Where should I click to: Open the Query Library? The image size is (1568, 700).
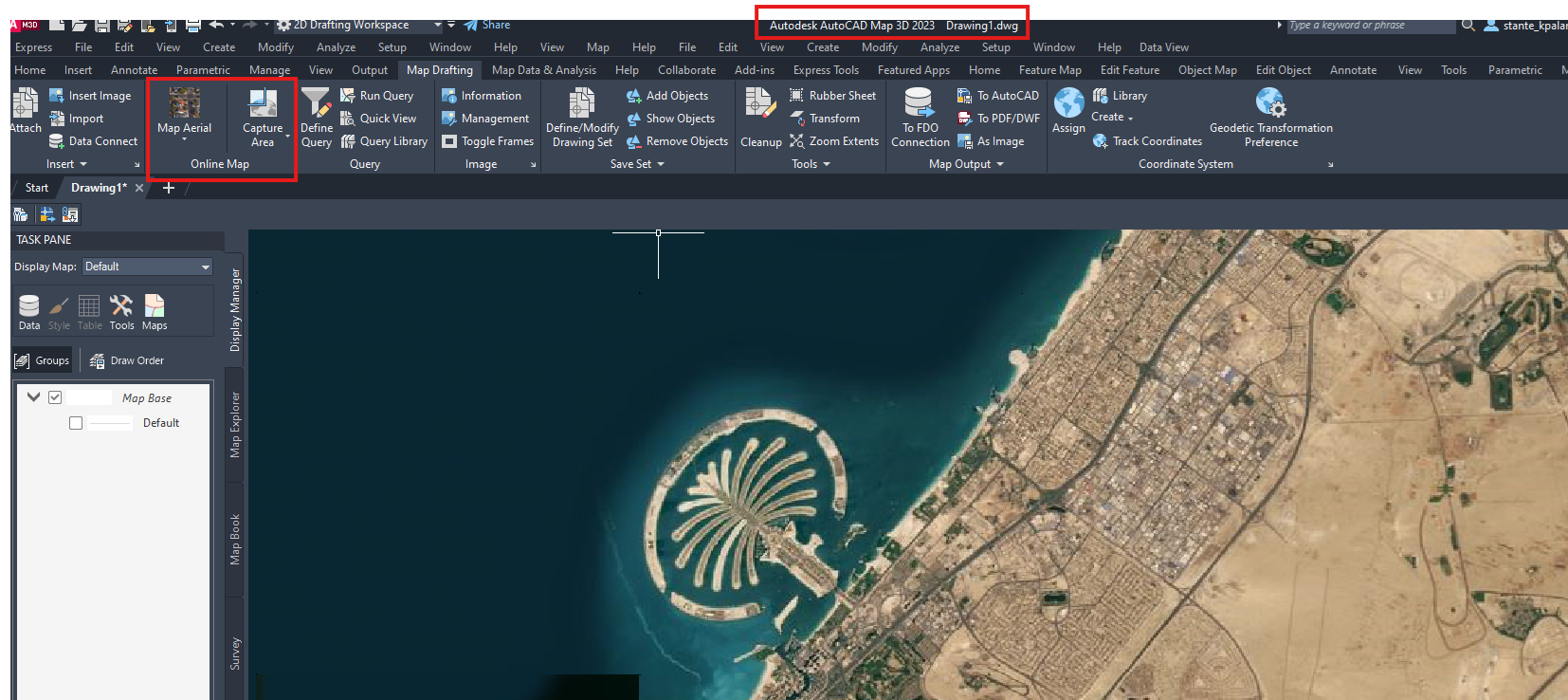[385, 141]
